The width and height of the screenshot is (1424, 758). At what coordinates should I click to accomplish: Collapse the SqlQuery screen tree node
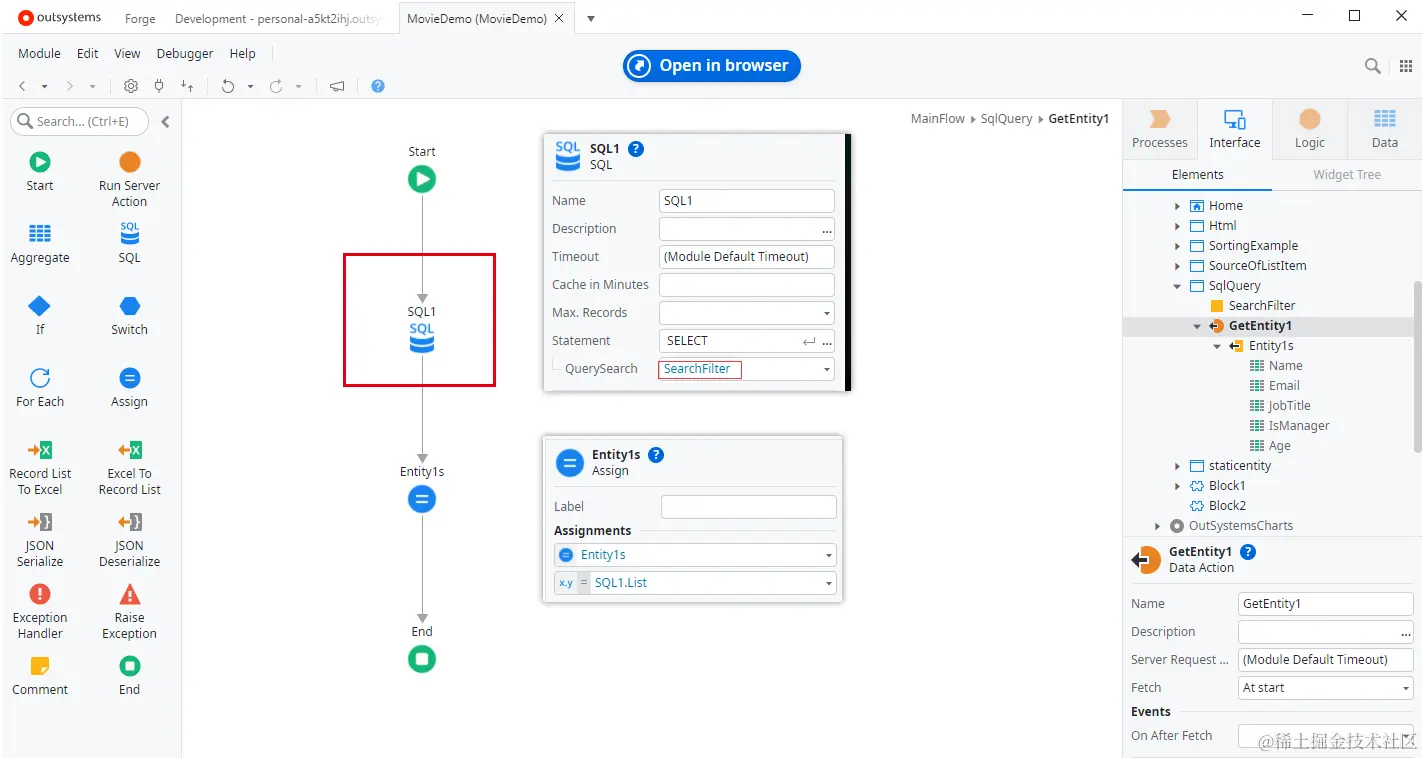[1178, 286]
